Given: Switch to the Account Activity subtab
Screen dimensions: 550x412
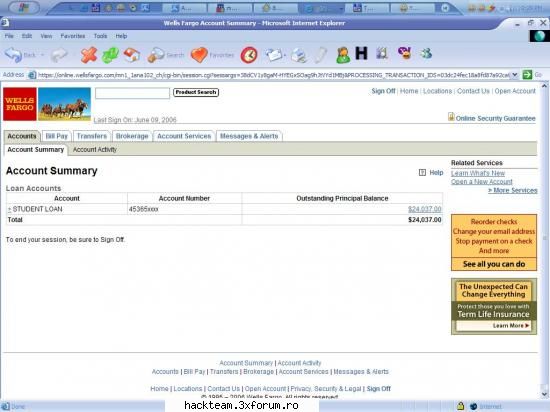Looking at the screenshot, I should tap(95, 150).
